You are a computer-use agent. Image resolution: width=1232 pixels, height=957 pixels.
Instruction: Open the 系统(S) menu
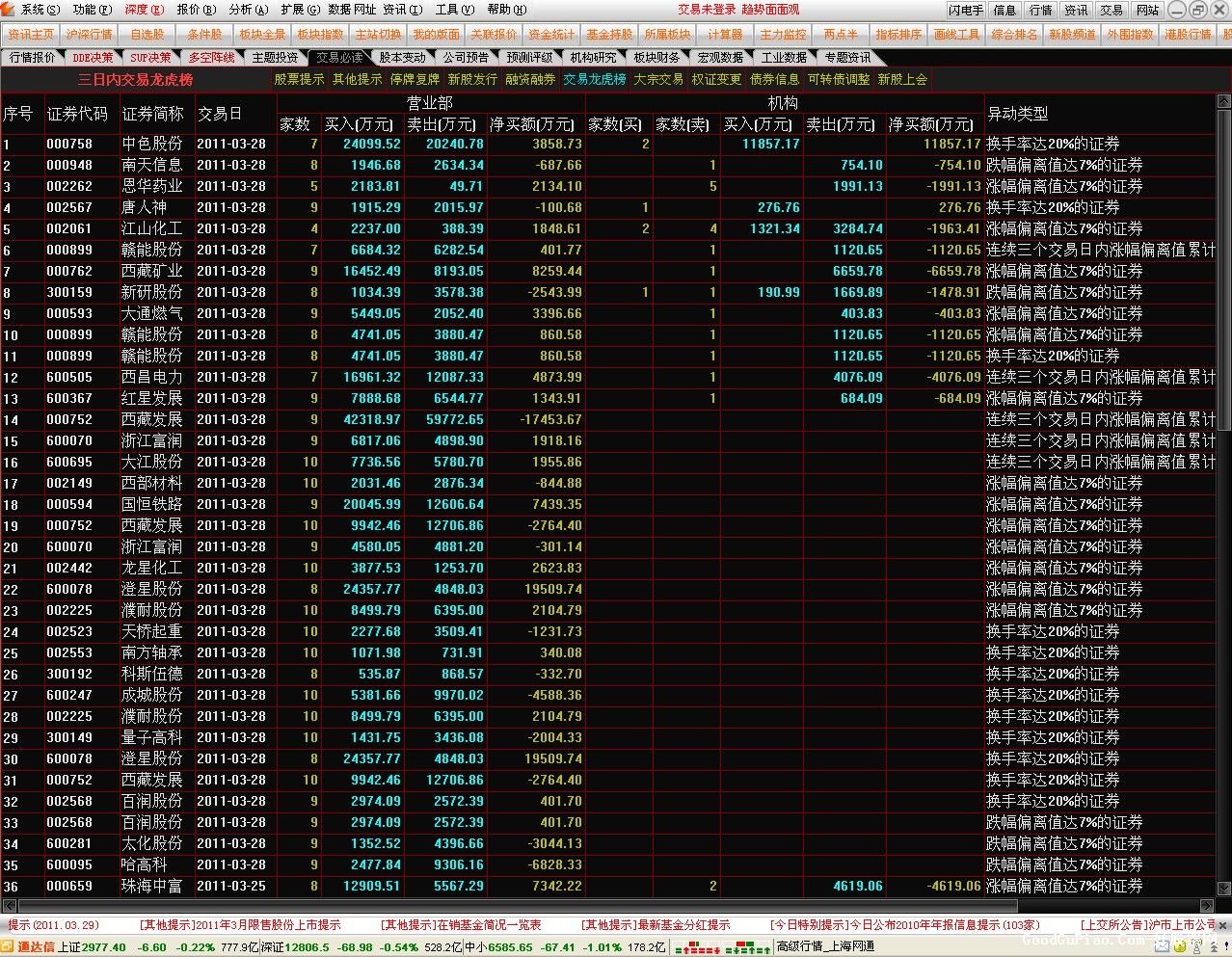tap(40, 10)
